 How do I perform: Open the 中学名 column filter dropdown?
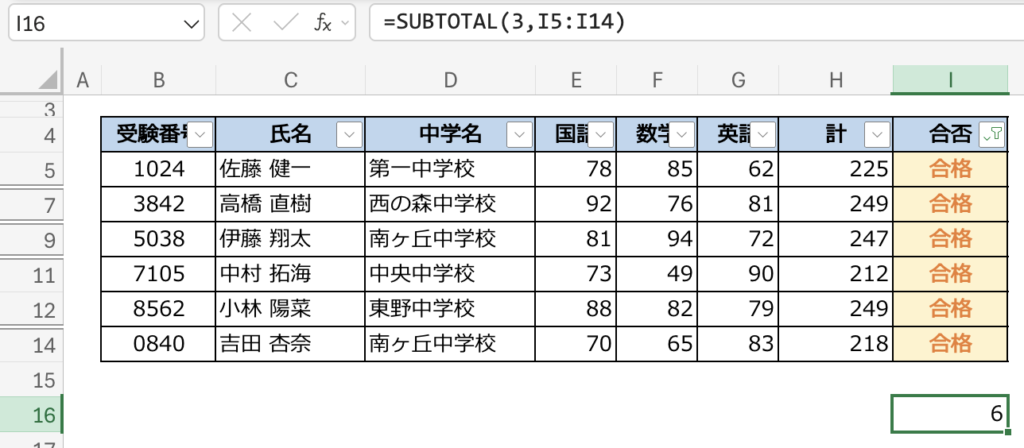519,135
